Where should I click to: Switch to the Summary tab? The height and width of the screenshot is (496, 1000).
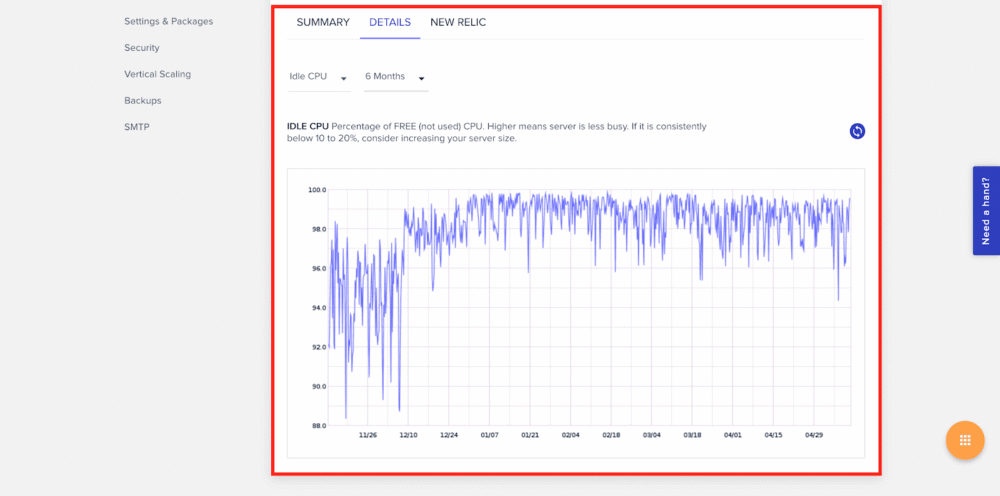tap(323, 22)
